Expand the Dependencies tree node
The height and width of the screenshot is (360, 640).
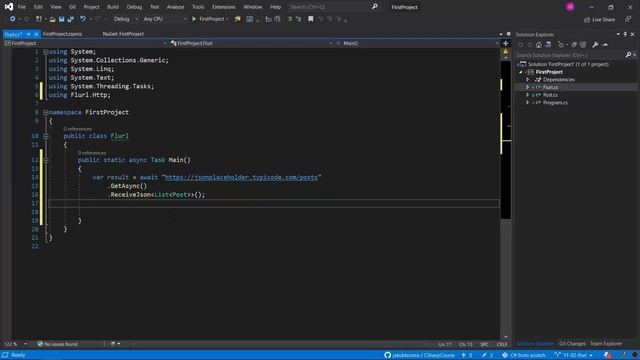(527, 80)
